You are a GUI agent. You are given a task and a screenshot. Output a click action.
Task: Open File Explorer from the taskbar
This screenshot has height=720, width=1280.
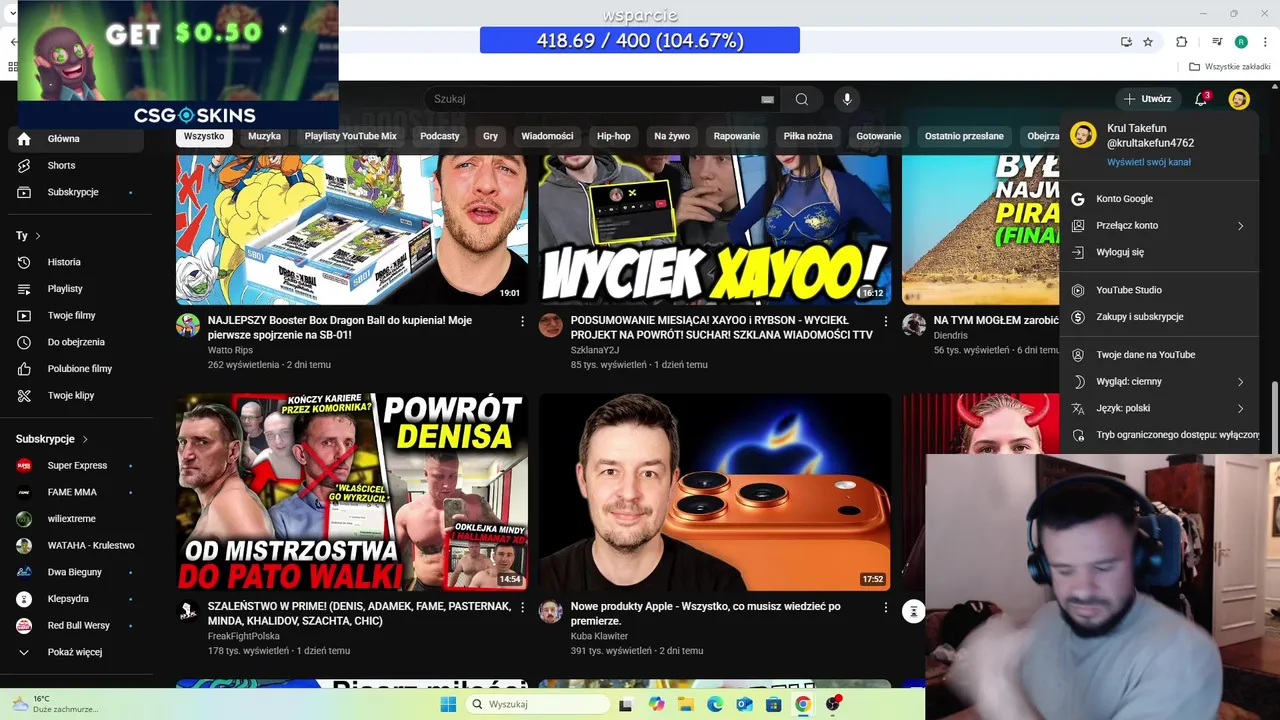click(x=686, y=704)
